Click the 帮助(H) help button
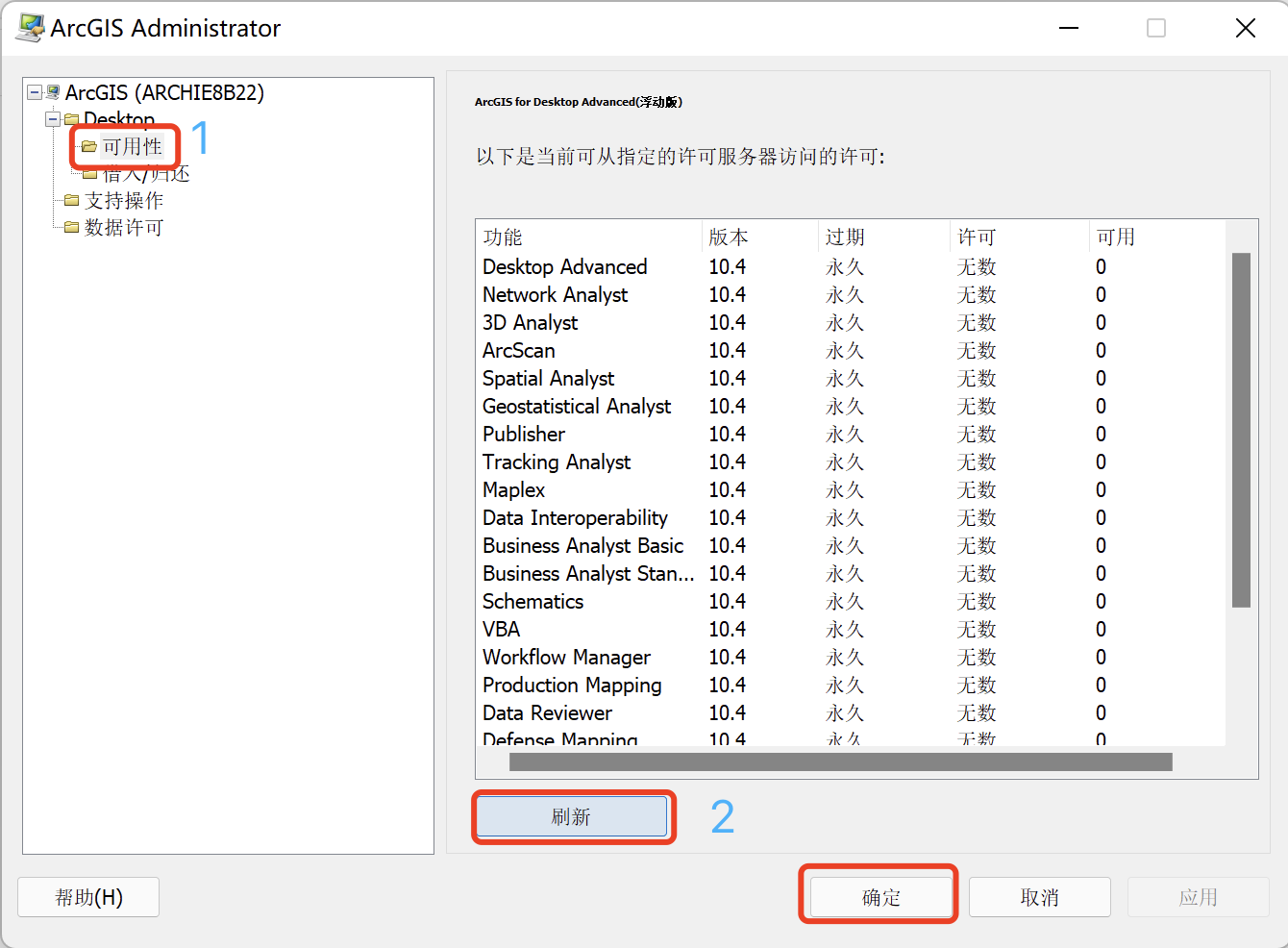Screen dimensions: 1288x948 coord(88,897)
